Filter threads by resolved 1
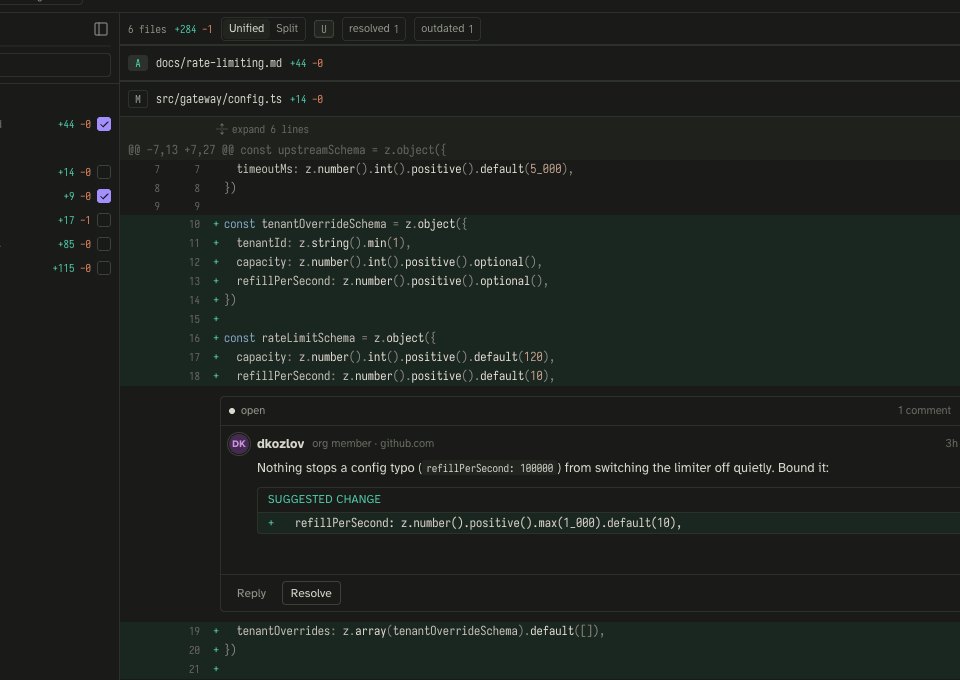 pyautogui.click(x=373, y=29)
